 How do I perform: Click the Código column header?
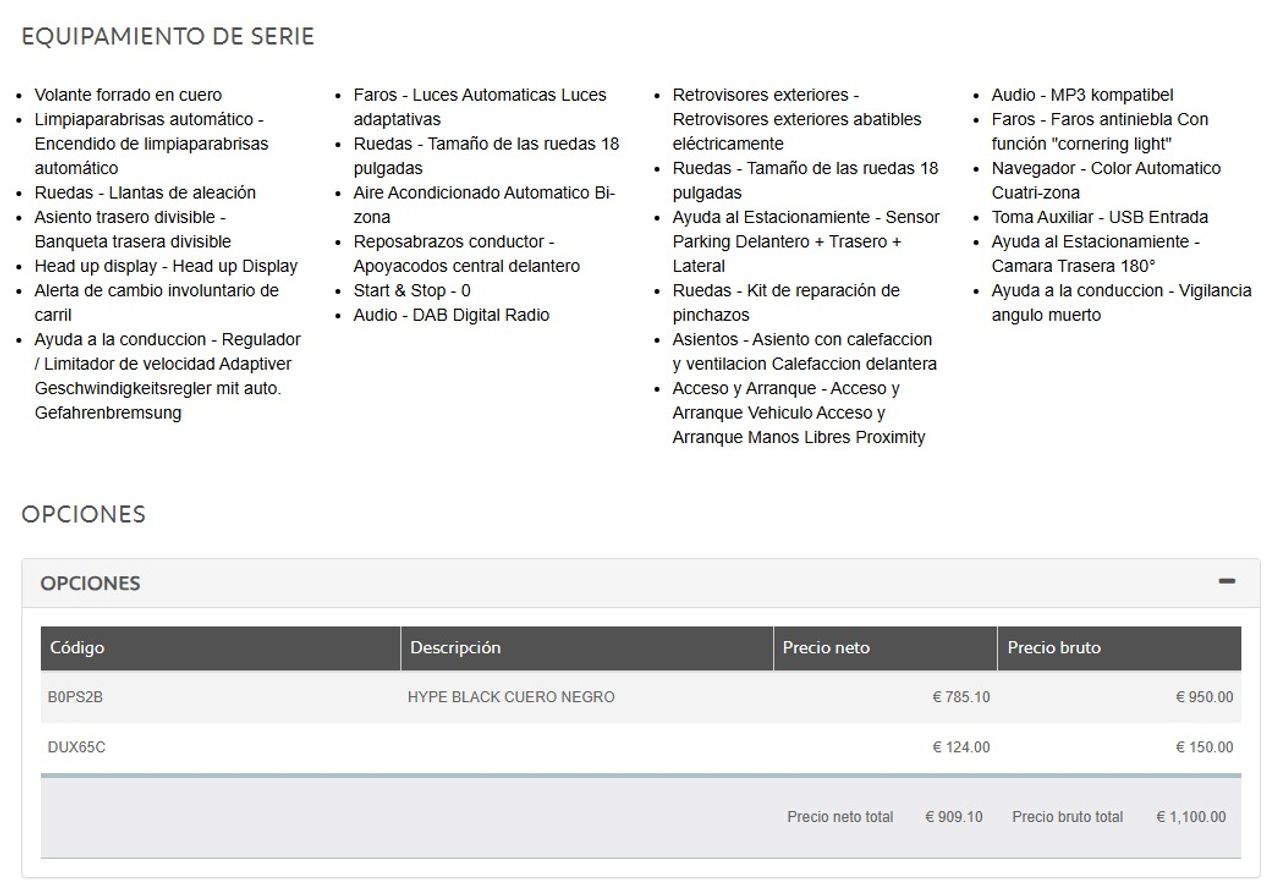77,648
